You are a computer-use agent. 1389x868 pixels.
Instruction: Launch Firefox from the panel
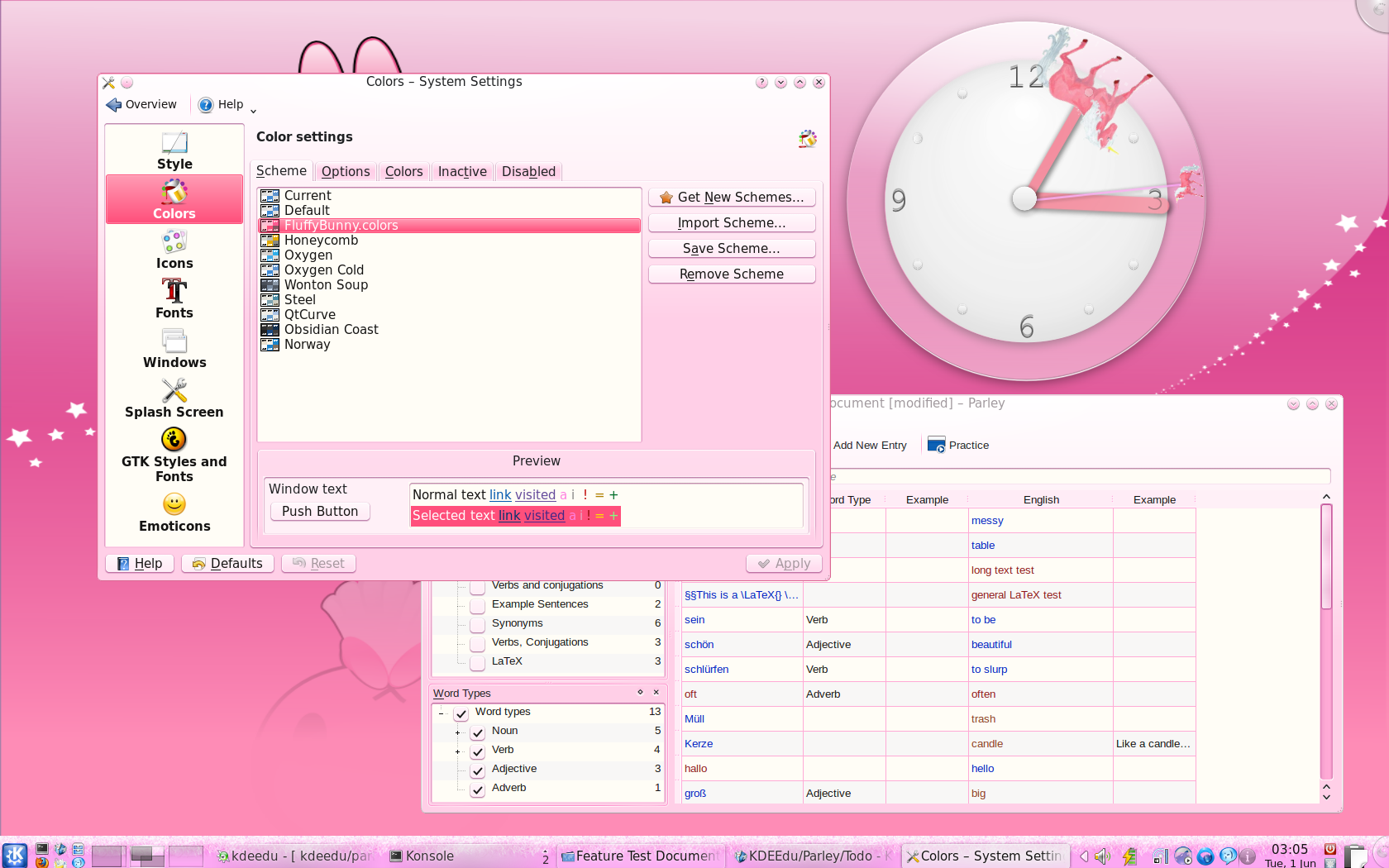click(x=41, y=862)
